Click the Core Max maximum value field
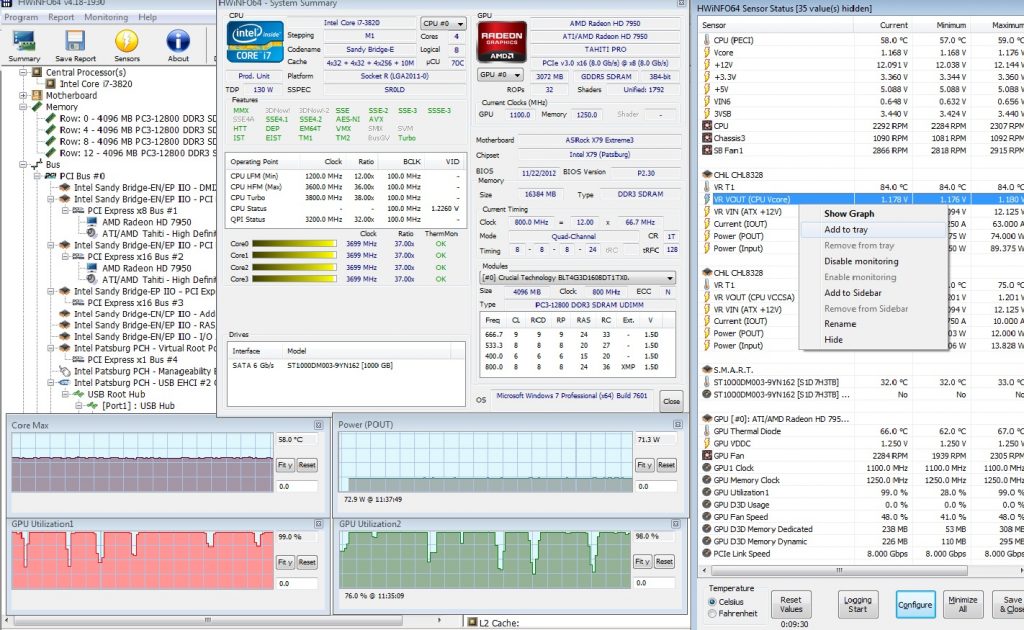 pos(297,440)
